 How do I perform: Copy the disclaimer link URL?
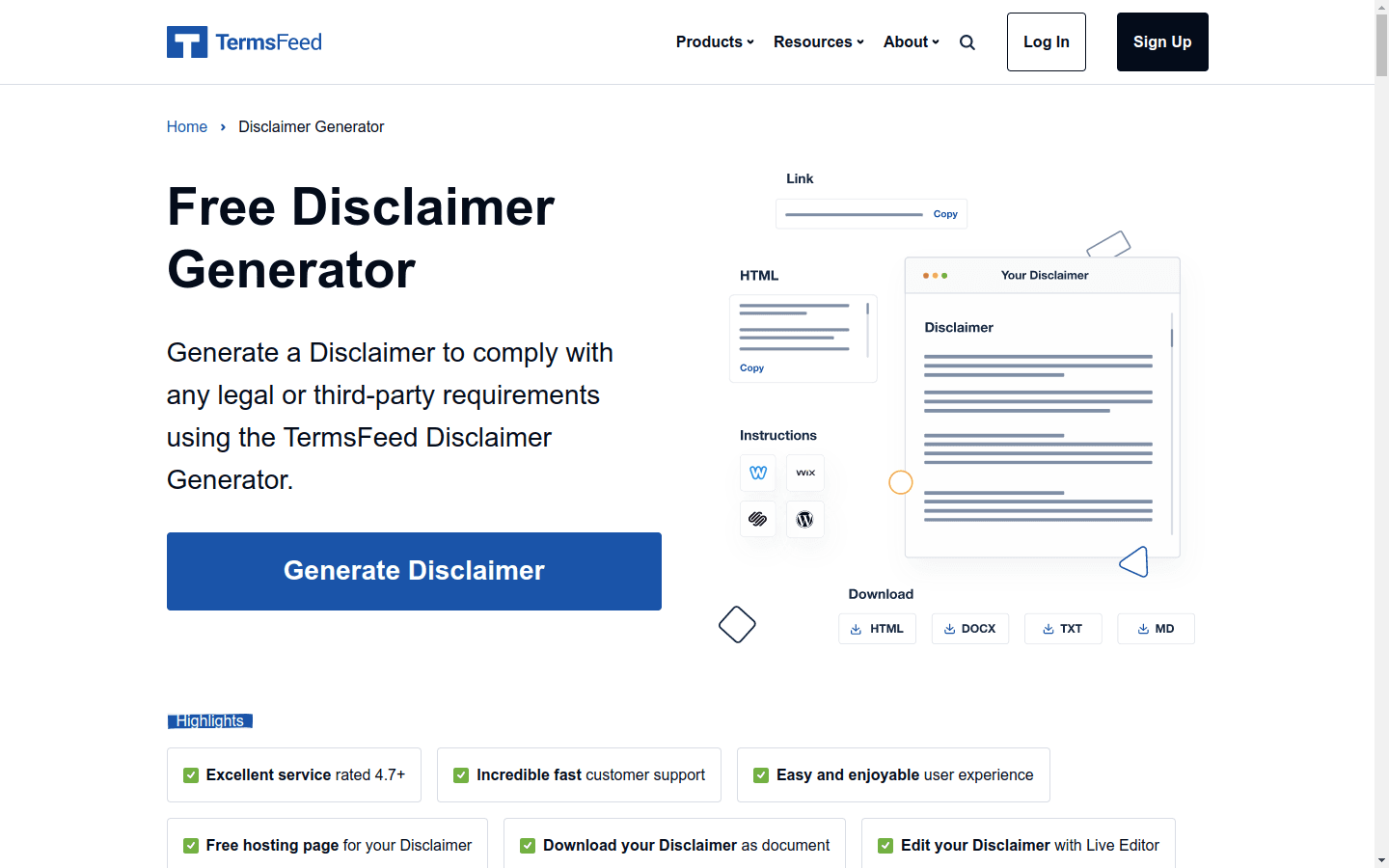tap(945, 213)
